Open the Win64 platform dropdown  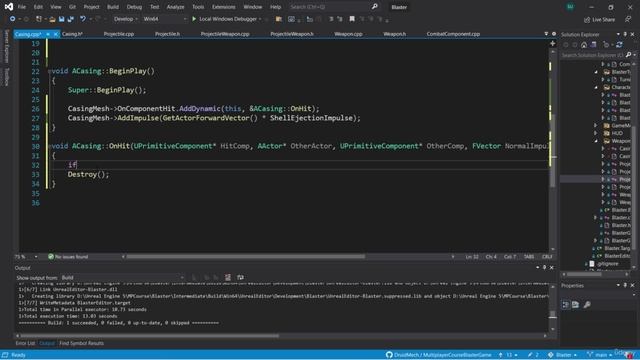click(165, 19)
